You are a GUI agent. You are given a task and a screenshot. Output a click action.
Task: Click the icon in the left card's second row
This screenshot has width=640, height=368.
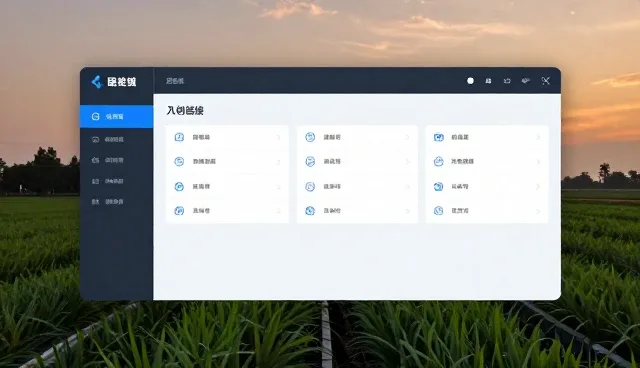[179, 162]
